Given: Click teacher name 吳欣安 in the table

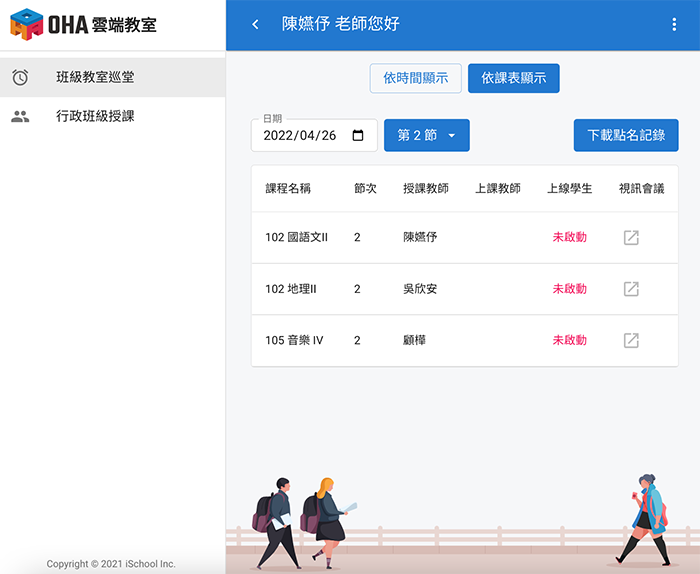Looking at the screenshot, I should (420, 289).
